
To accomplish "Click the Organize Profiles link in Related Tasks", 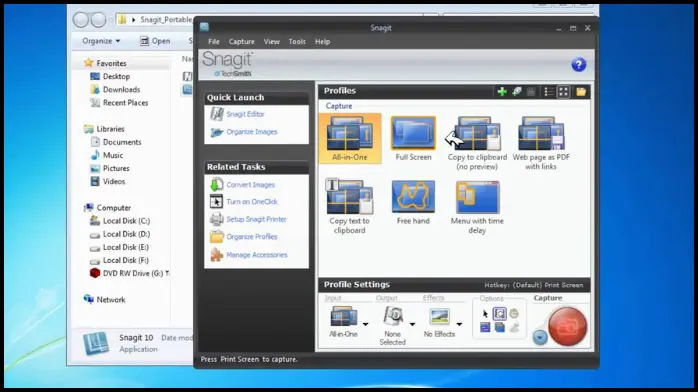I will pos(252,237).
